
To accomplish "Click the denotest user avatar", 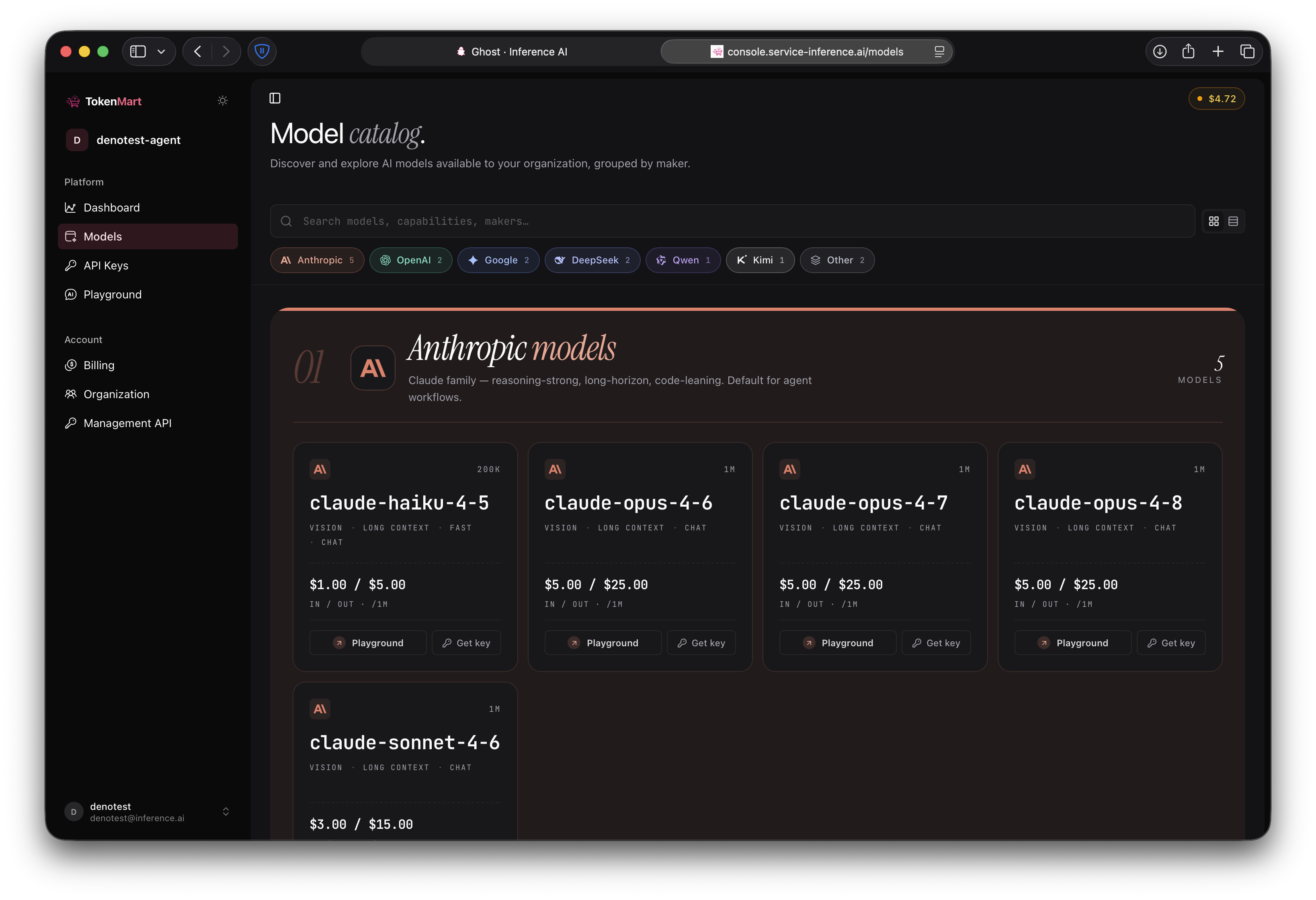I will [74, 812].
